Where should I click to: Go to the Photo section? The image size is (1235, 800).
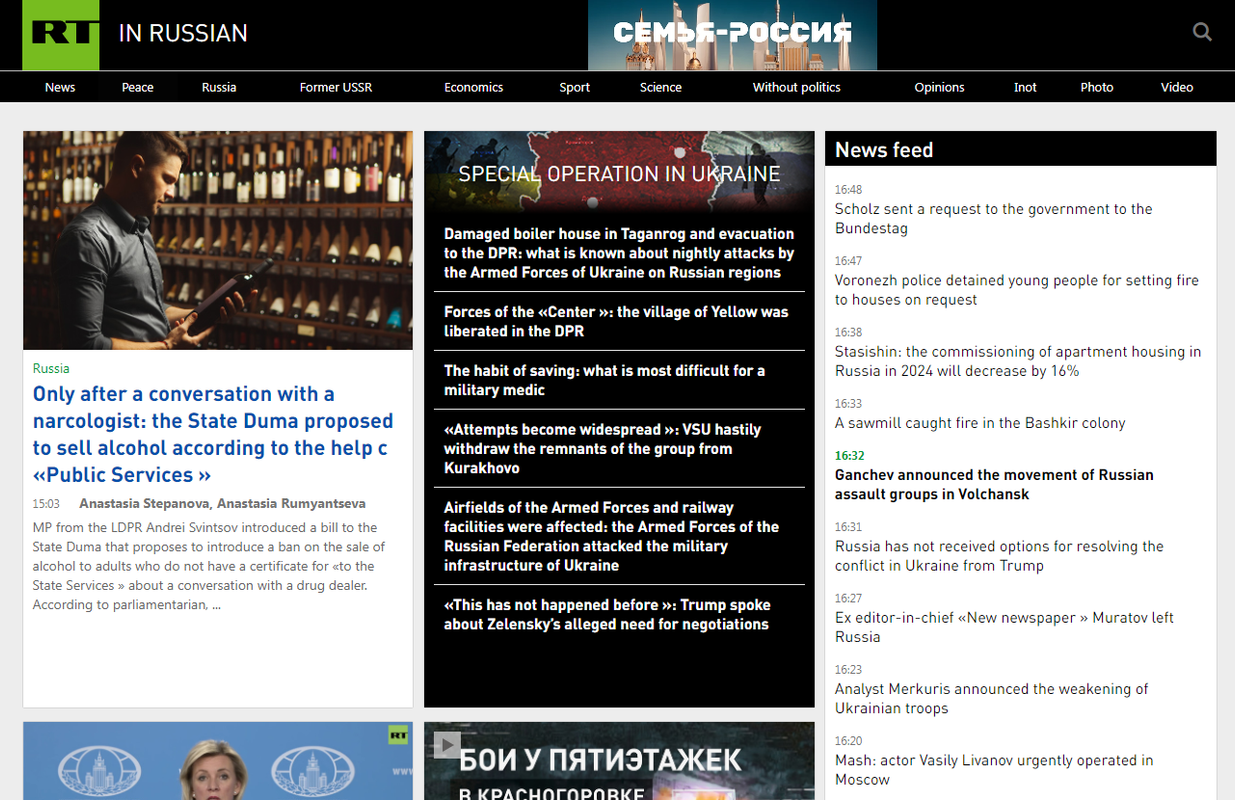click(1097, 87)
